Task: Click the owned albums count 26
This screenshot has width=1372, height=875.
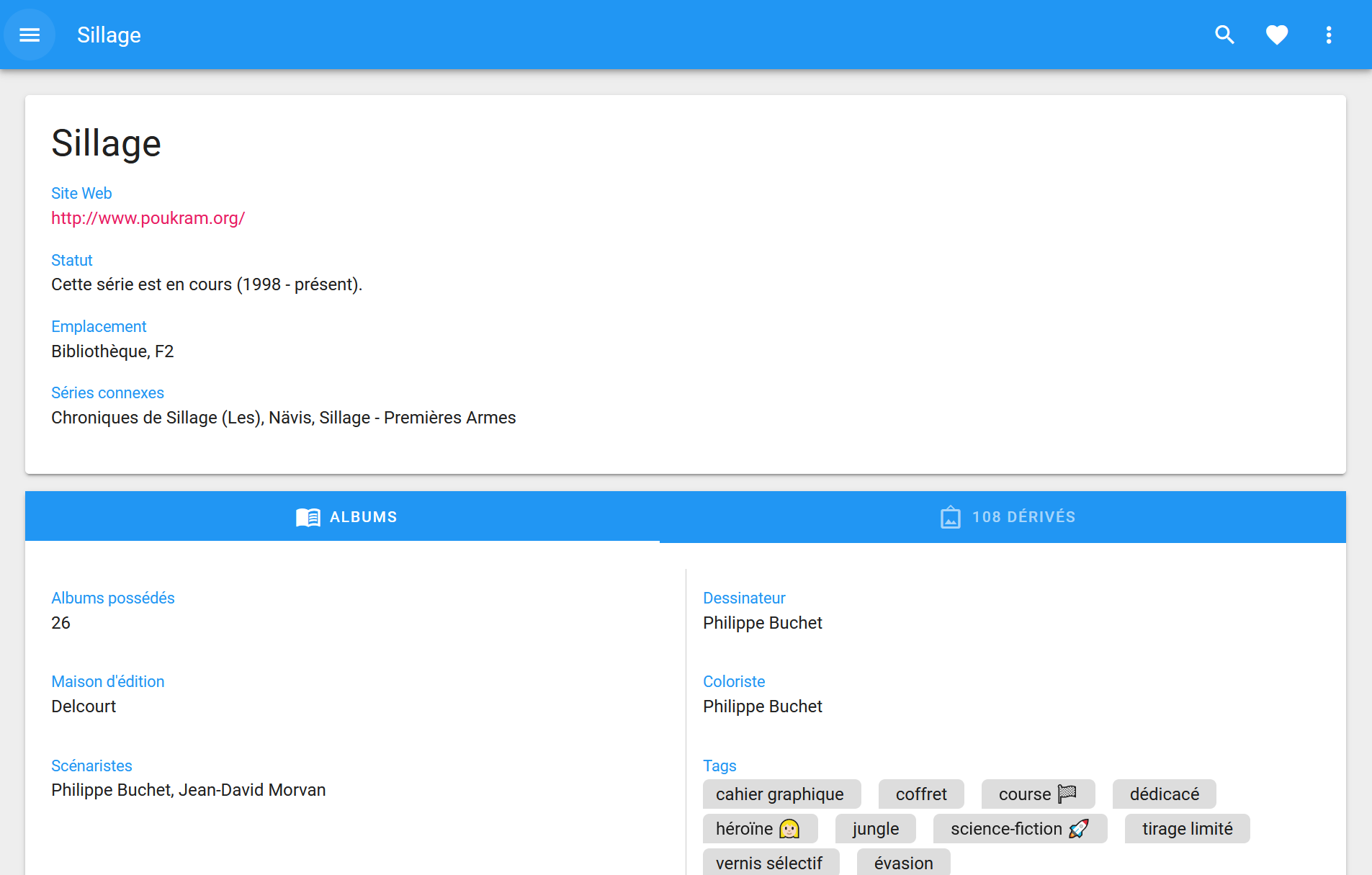Action: click(60, 623)
